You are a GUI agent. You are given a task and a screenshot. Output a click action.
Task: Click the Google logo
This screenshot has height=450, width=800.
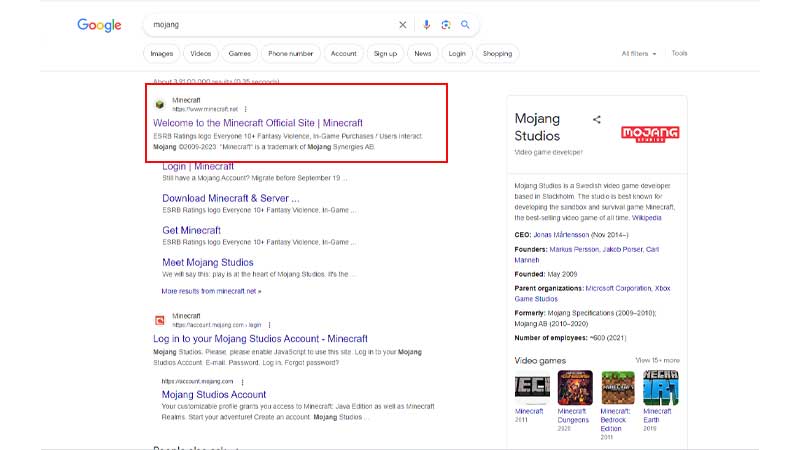pos(99,25)
